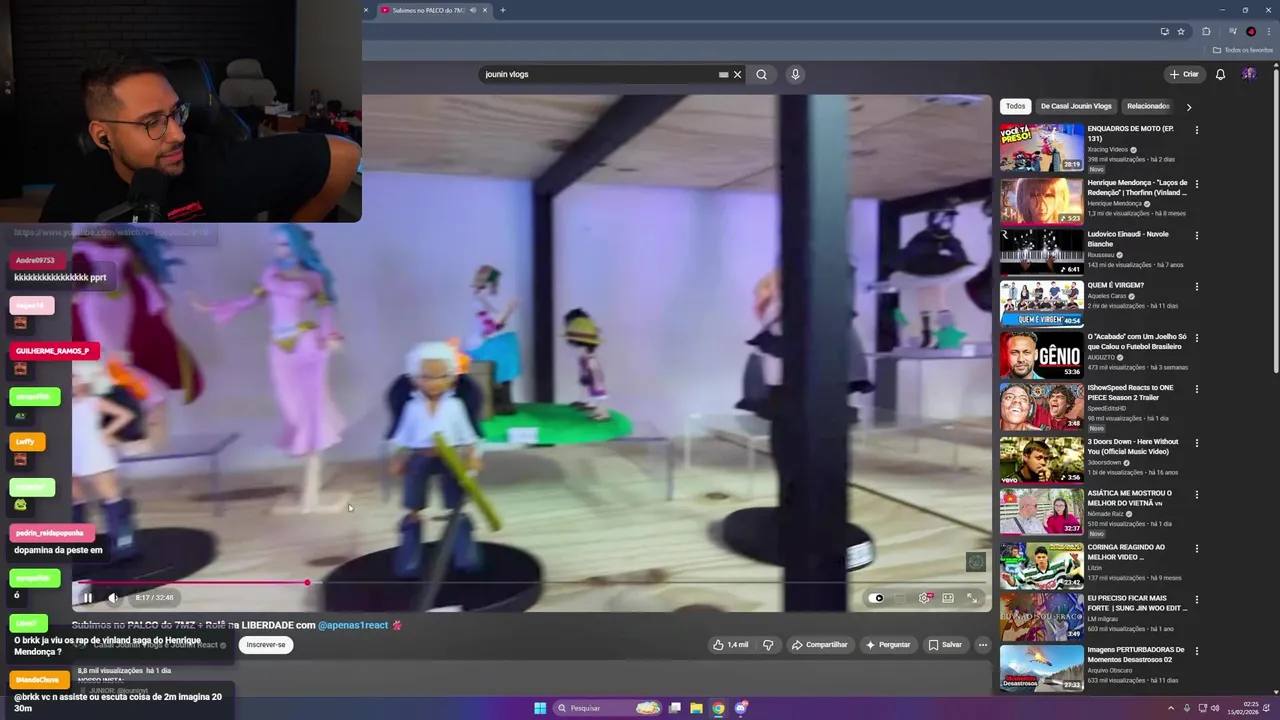The width and height of the screenshot is (1280, 720).
Task: Enter fullscreen mode in the player
Action: click(x=972, y=598)
